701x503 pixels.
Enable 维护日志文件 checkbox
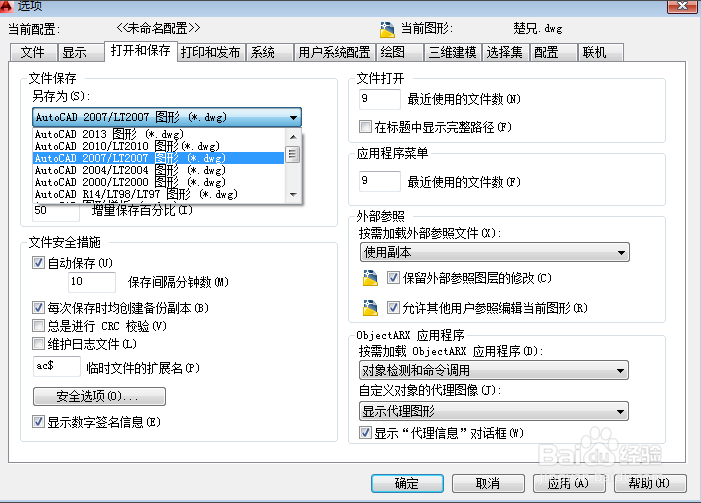(38, 343)
